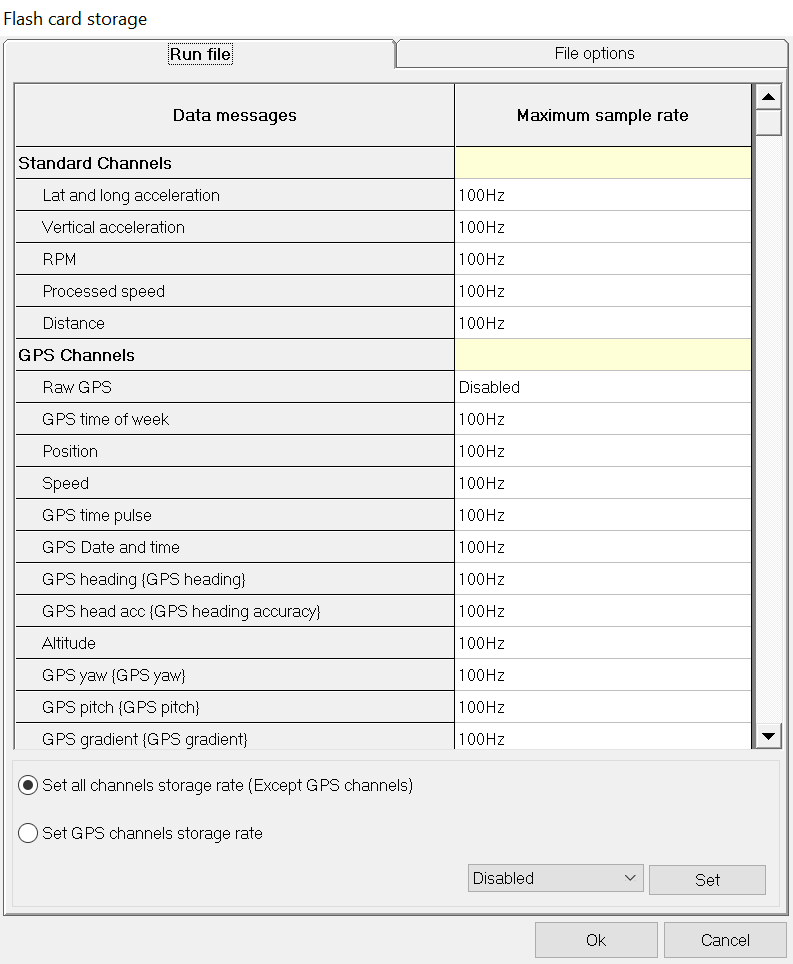Select the RPM sample rate cell
The width and height of the screenshot is (793, 964).
(x=602, y=259)
